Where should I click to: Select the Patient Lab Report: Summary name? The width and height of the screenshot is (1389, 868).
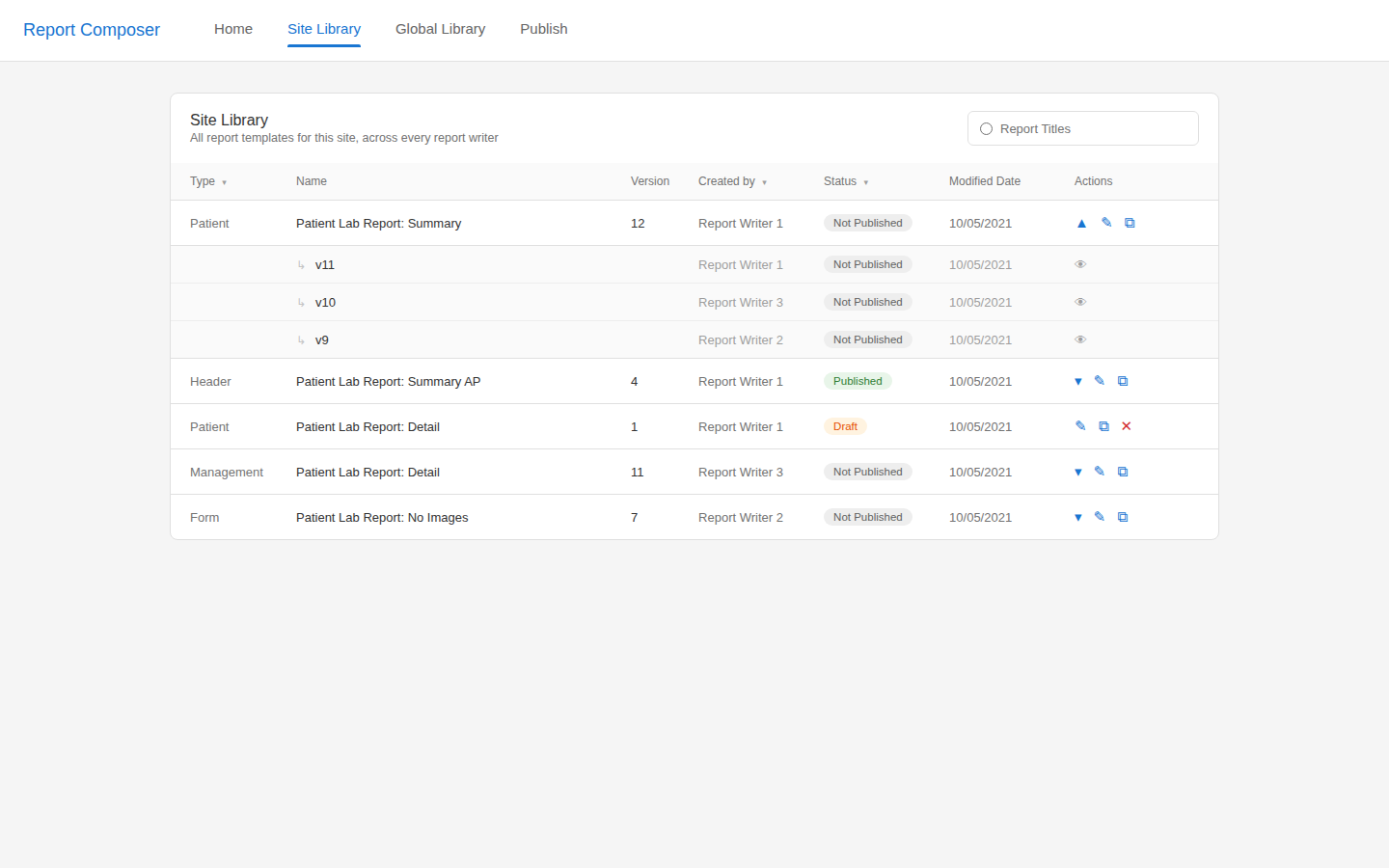378,223
